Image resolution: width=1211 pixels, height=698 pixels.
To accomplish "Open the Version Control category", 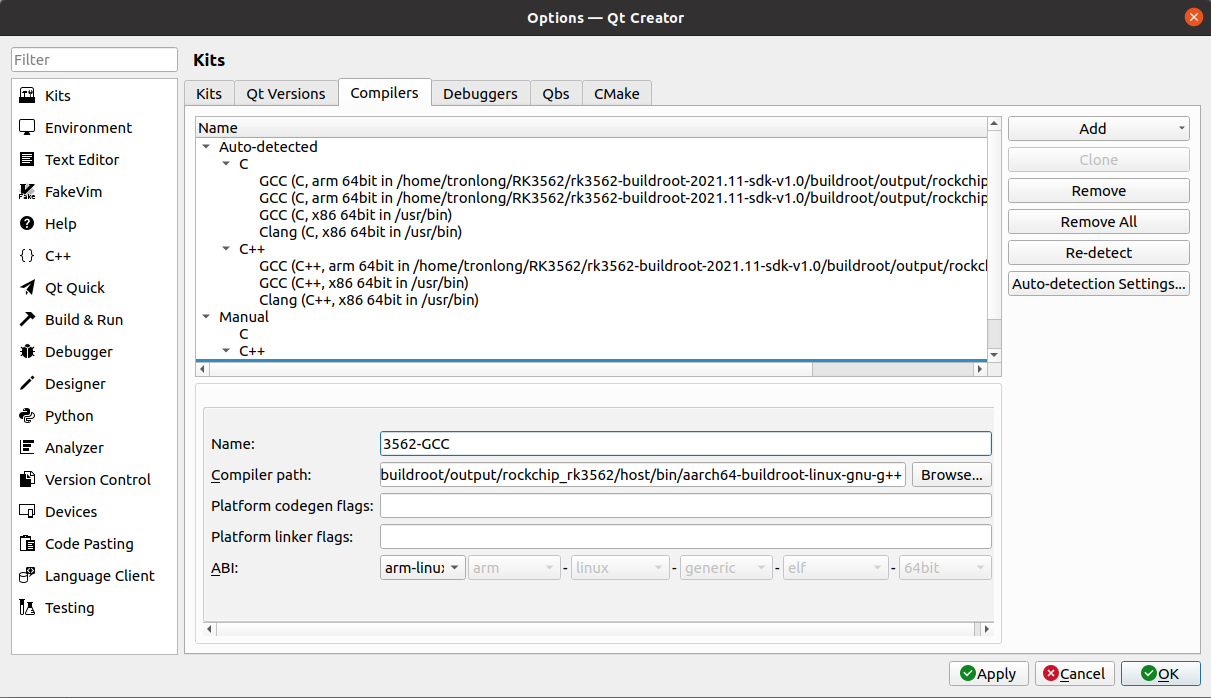I will [94, 480].
